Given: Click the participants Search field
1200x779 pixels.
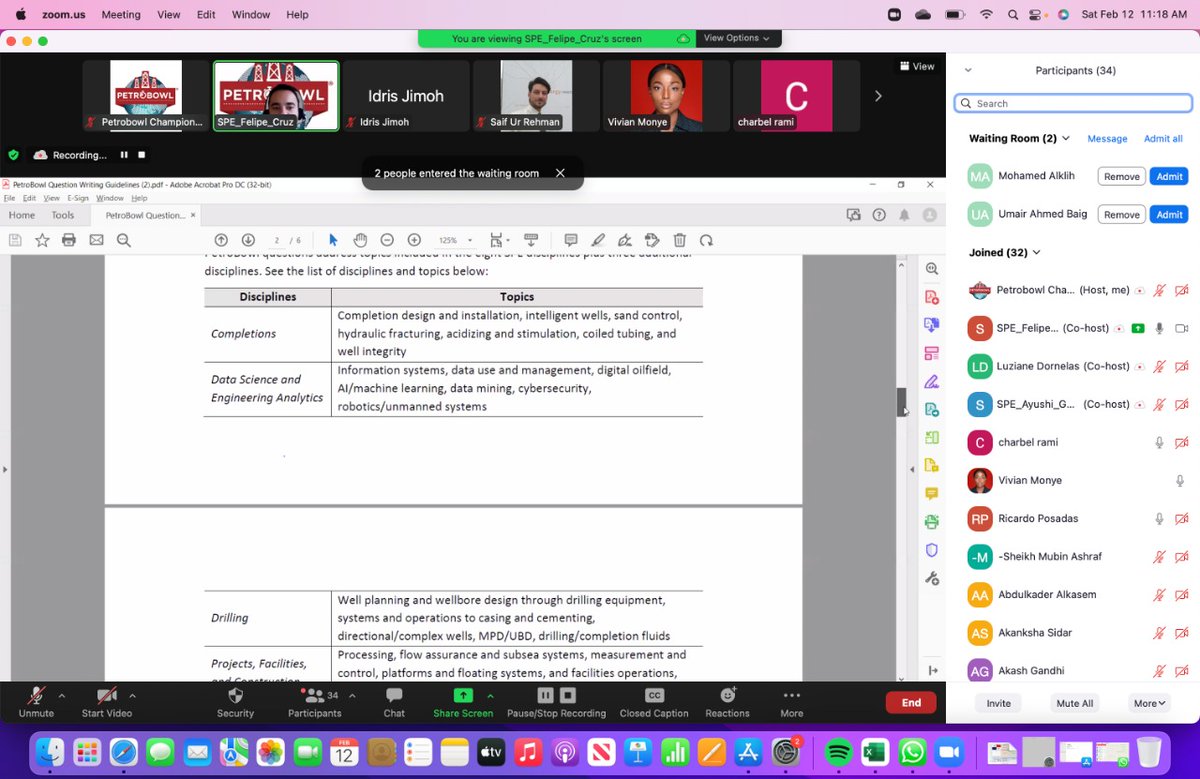Looking at the screenshot, I should pyautogui.click(x=1073, y=103).
